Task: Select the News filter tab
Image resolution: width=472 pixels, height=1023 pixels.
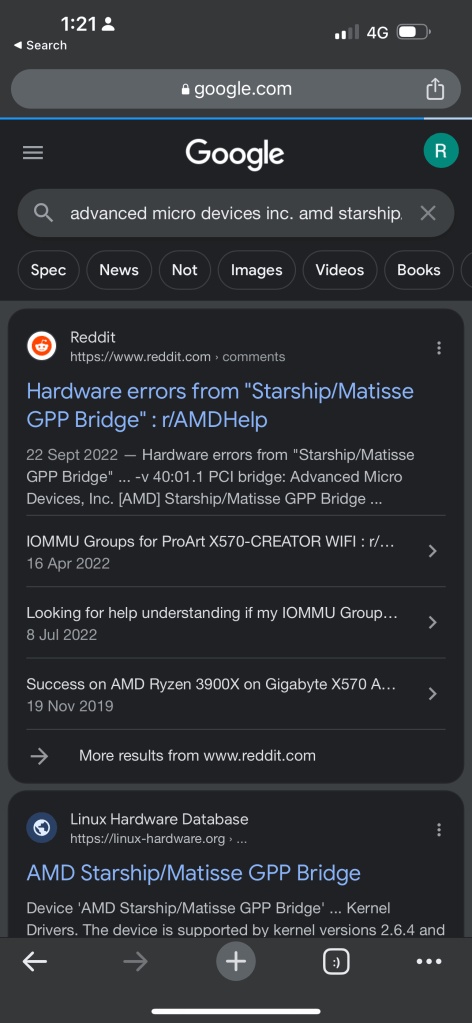Action: (119, 270)
